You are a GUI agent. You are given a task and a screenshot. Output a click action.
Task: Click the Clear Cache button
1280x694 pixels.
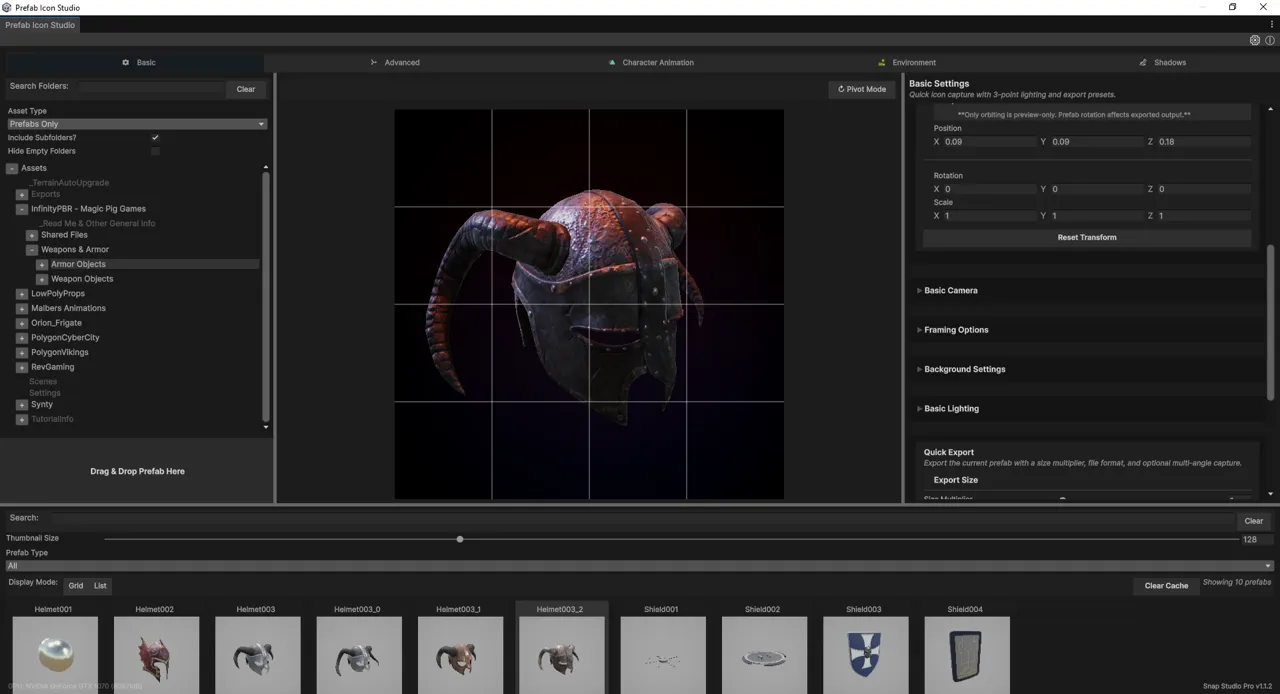click(1166, 586)
